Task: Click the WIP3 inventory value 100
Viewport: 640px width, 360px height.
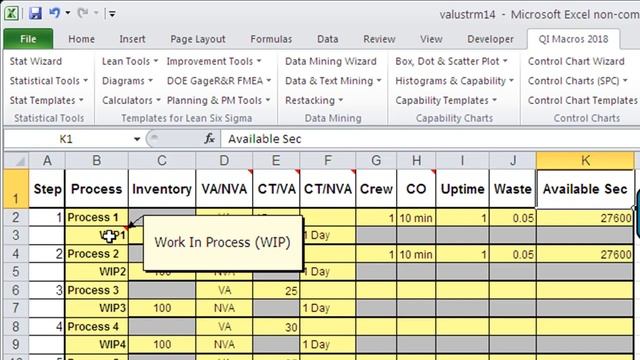Action: point(162,308)
